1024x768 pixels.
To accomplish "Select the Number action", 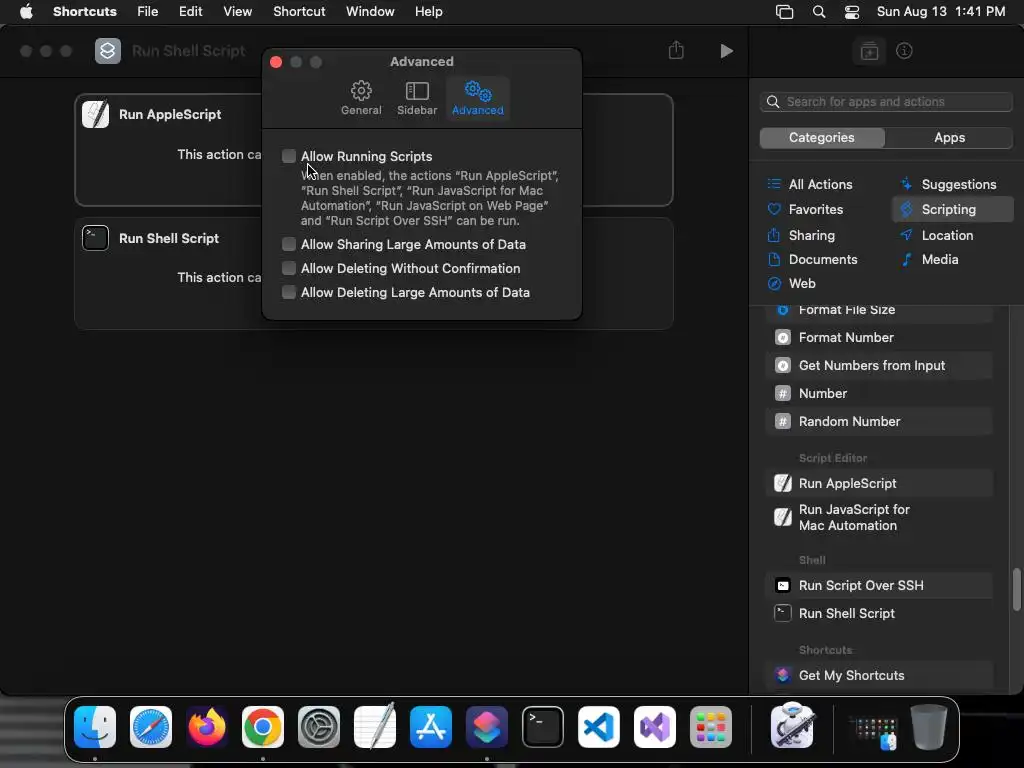I will coord(879,394).
